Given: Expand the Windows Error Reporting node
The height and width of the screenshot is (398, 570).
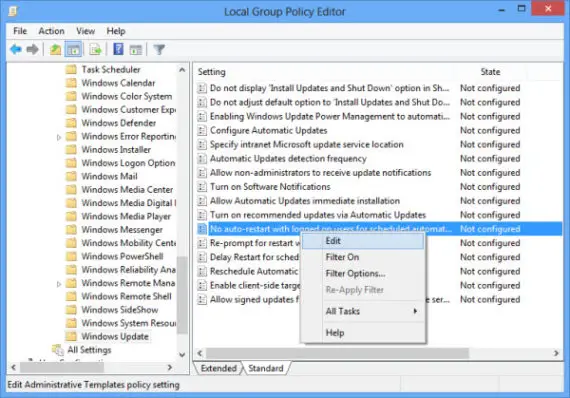Looking at the screenshot, I should [x=59, y=137].
